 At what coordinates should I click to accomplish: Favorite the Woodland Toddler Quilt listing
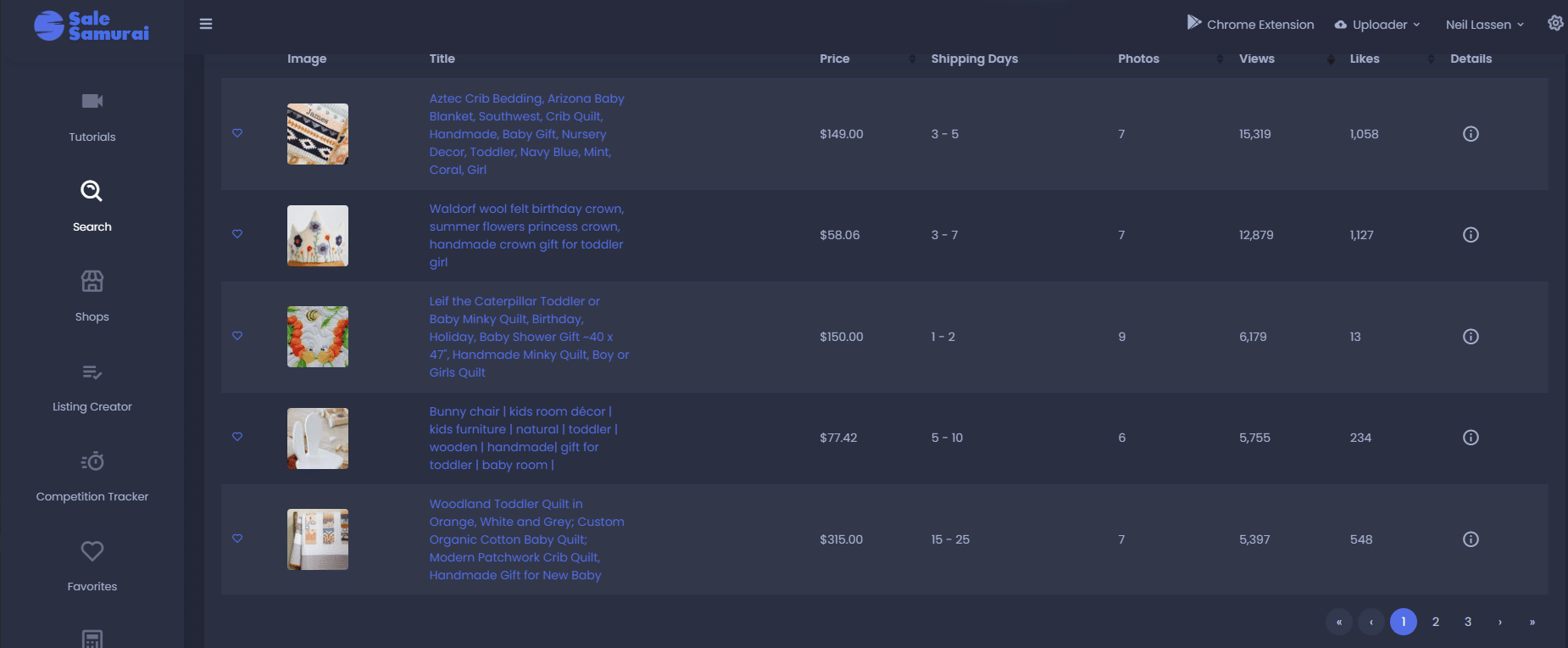pos(237,539)
